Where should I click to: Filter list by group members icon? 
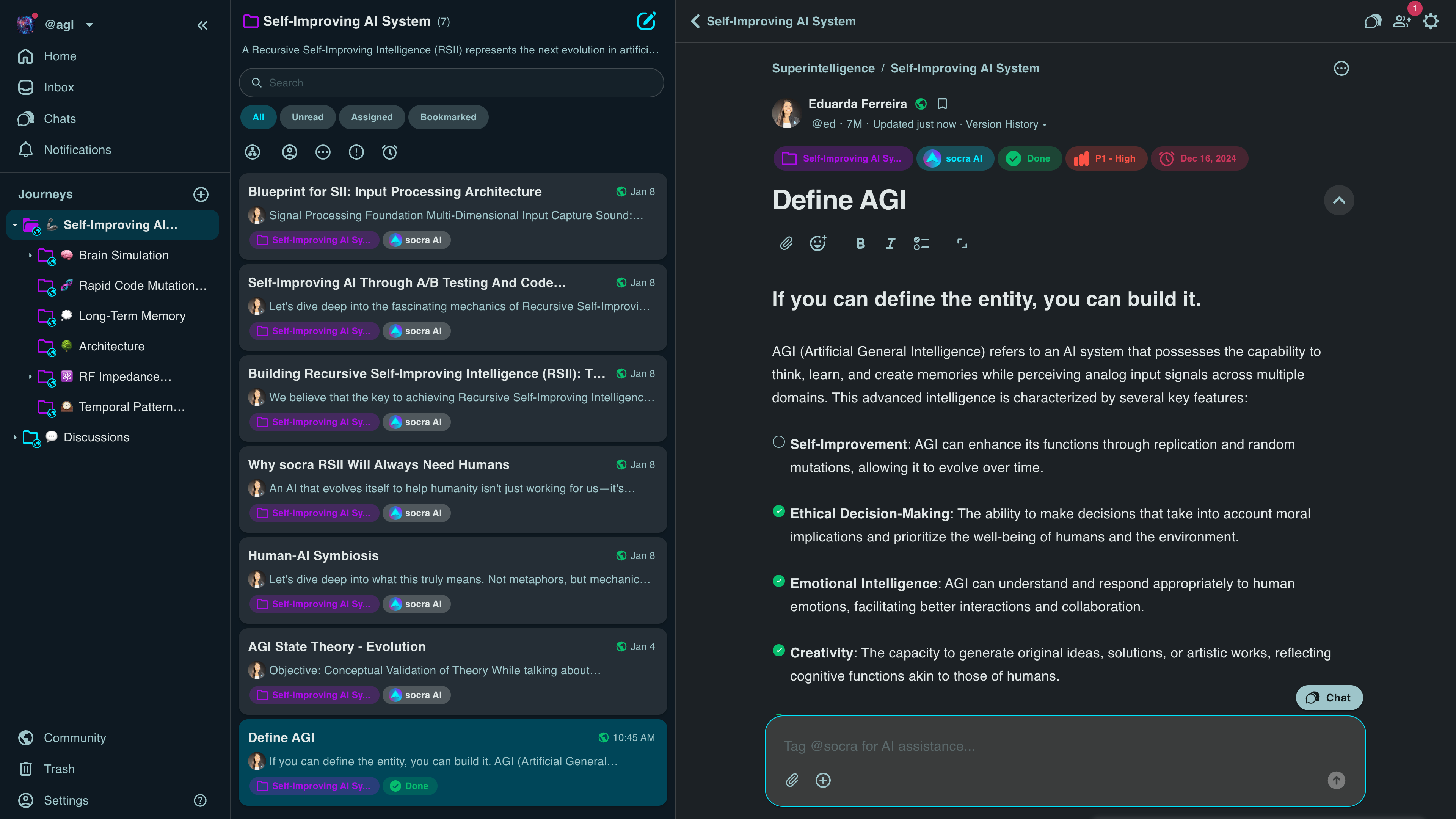(x=253, y=152)
